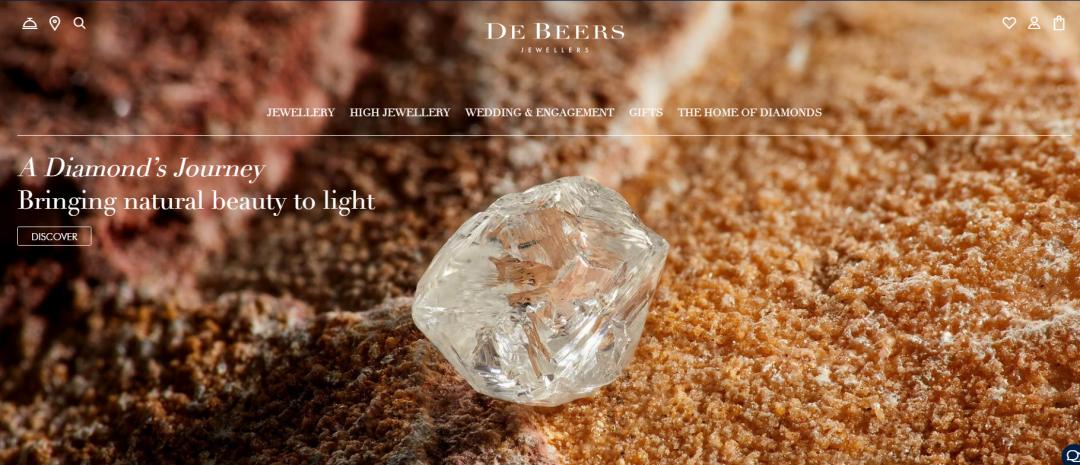Viewport: 1080px width, 465px height.
Task: Open the account profile icon
Action: (1034, 23)
